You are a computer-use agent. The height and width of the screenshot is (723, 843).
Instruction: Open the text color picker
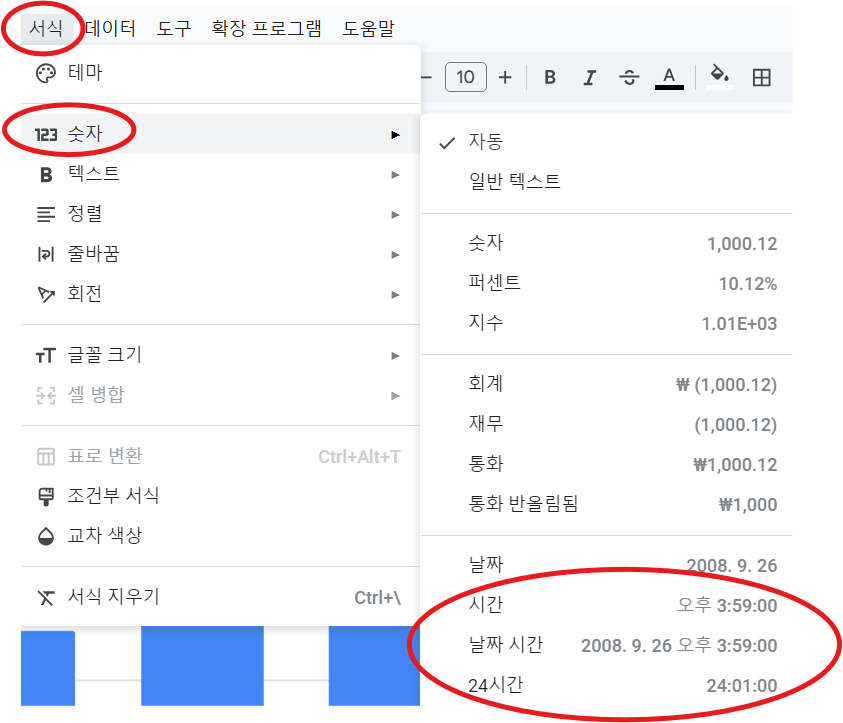[x=669, y=76]
